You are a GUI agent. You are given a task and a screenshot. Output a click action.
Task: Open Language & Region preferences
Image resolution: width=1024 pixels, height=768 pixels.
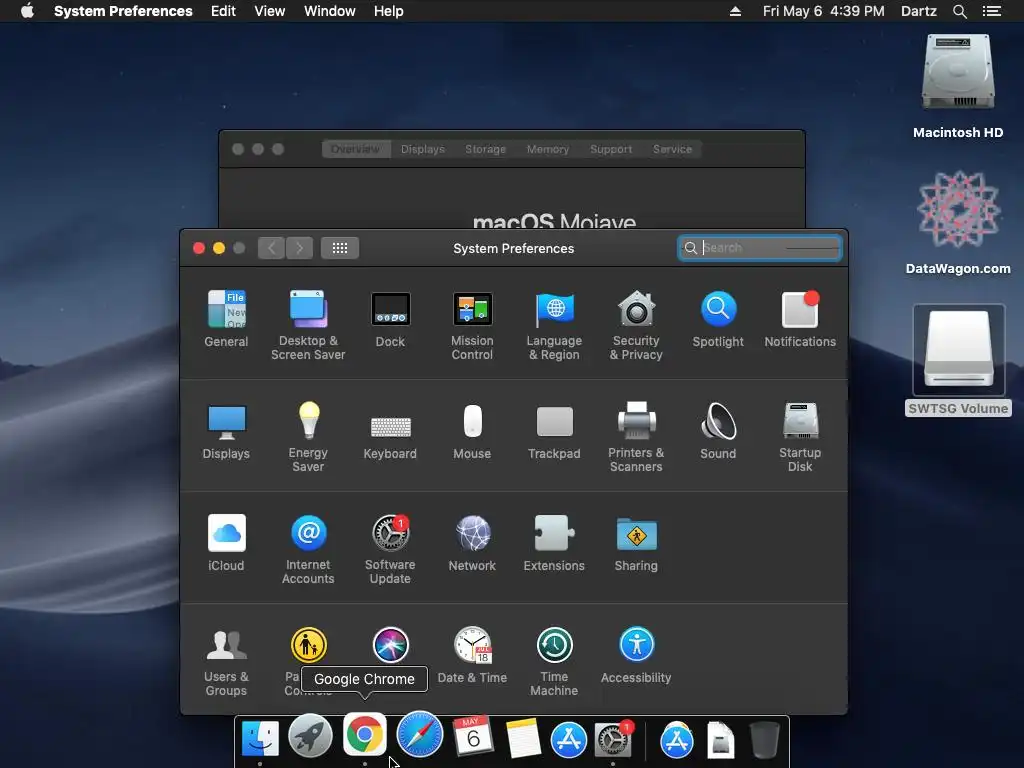tap(554, 325)
